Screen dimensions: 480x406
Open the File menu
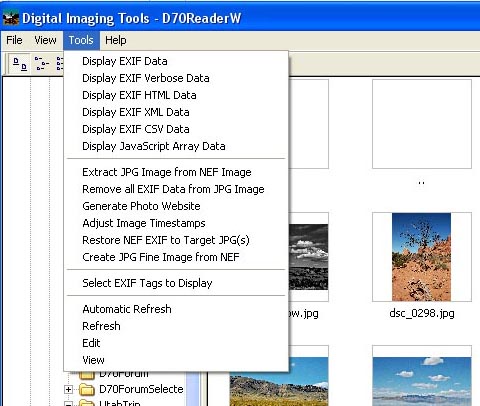click(x=14, y=40)
